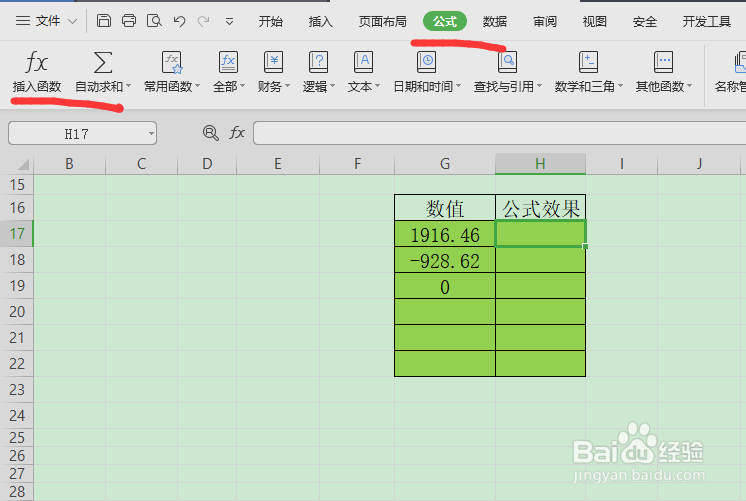Image resolution: width=746 pixels, height=501 pixels.
Task: Click inside the formula bar input
Action: (x=500, y=133)
